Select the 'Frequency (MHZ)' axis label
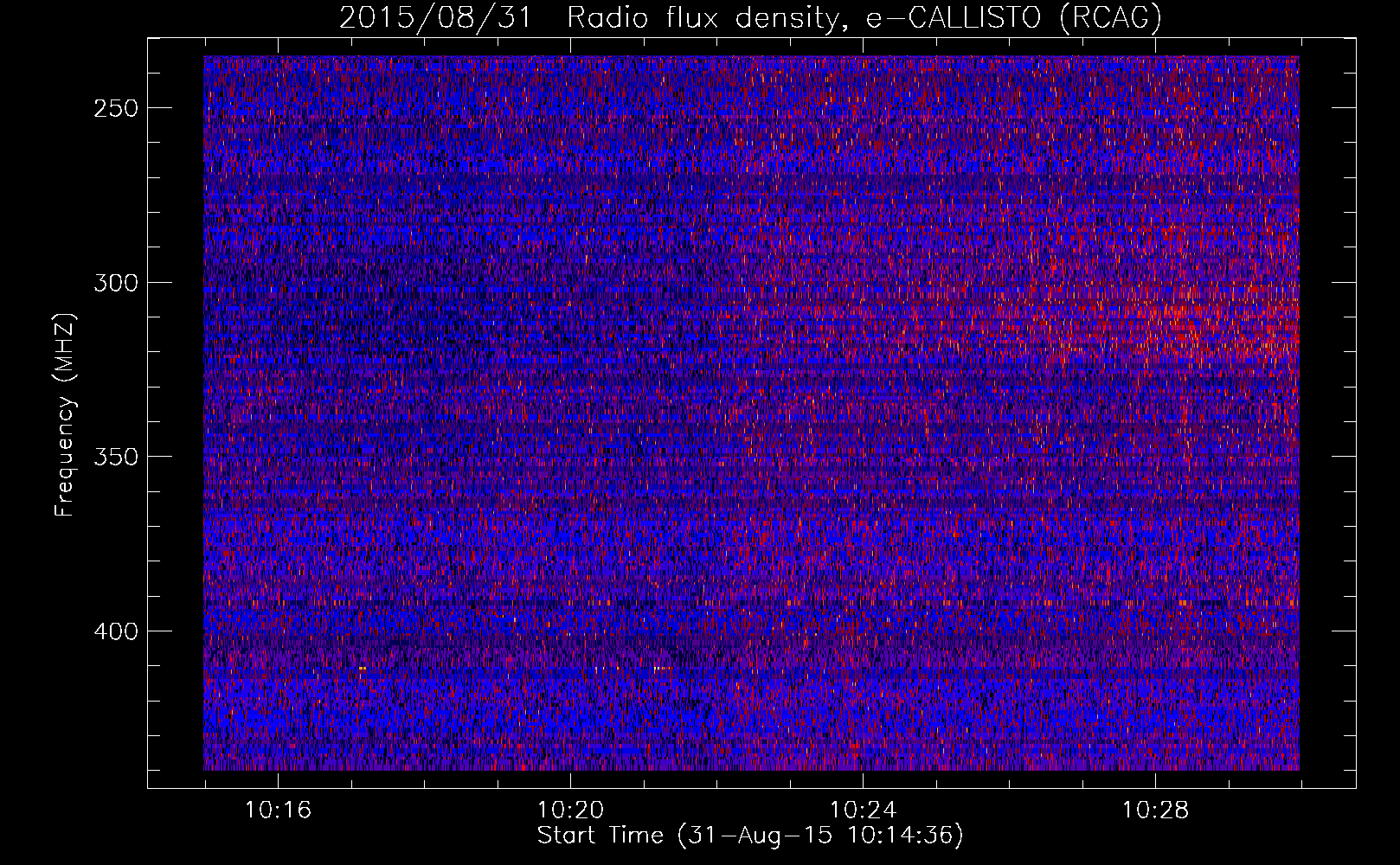The image size is (1400, 865). click(65, 414)
